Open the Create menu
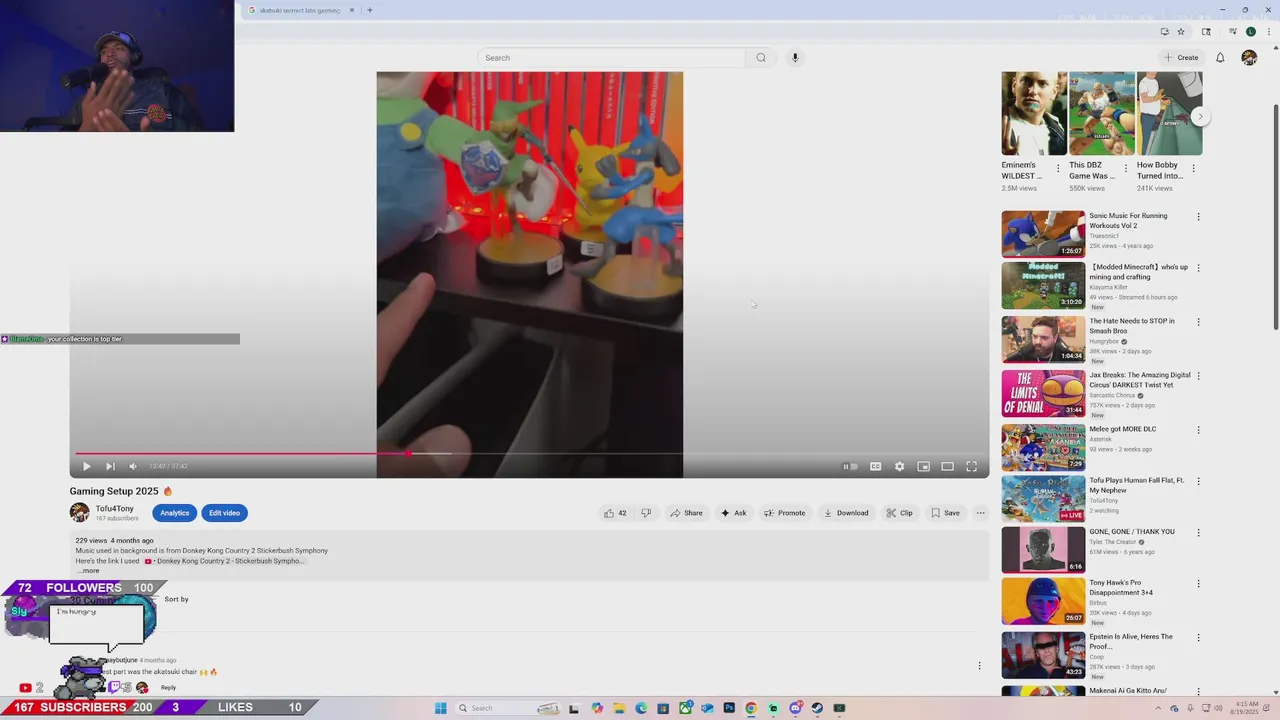 click(x=1181, y=58)
